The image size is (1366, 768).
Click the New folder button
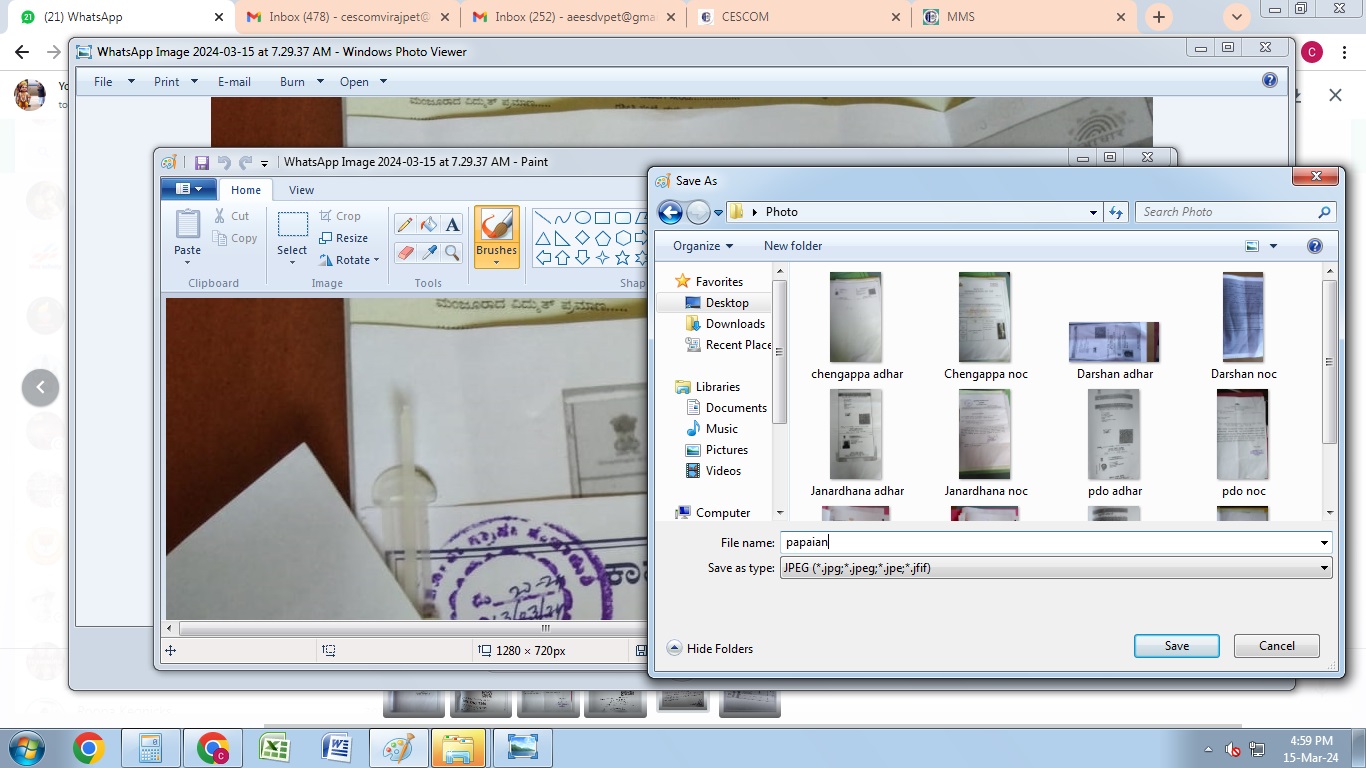tap(793, 246)
